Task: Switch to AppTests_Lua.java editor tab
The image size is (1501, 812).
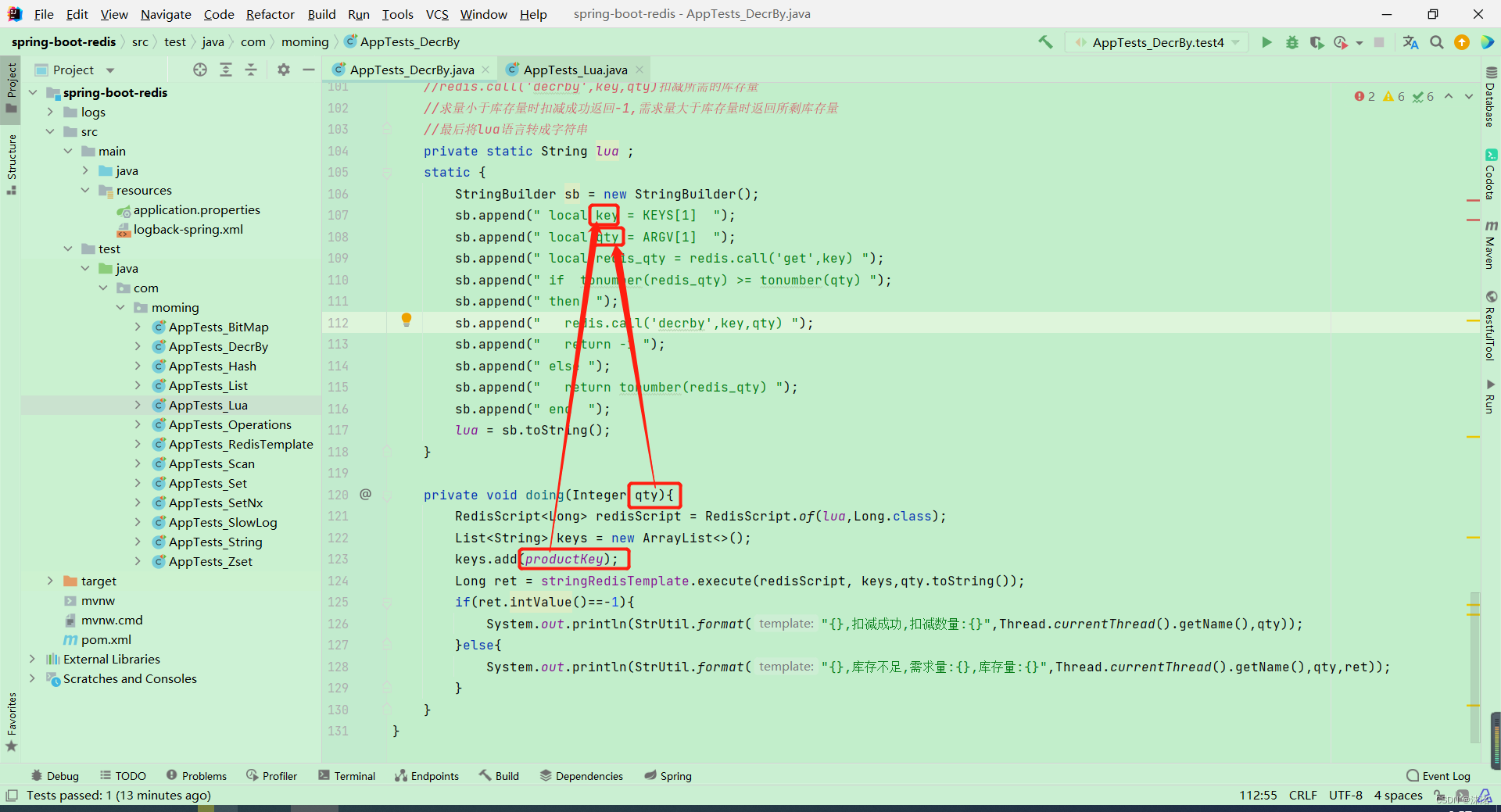Action: click(x=575, y=70)
